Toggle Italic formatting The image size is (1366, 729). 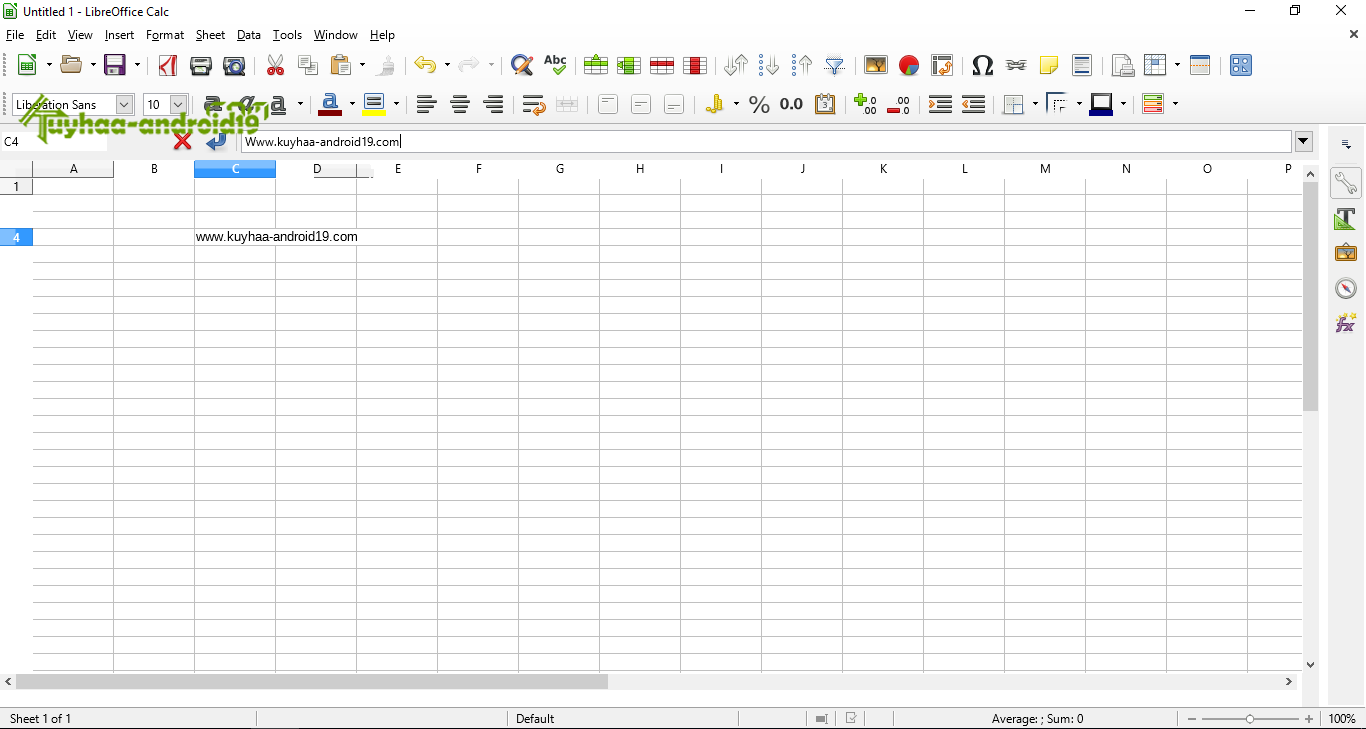click(245, 104)
